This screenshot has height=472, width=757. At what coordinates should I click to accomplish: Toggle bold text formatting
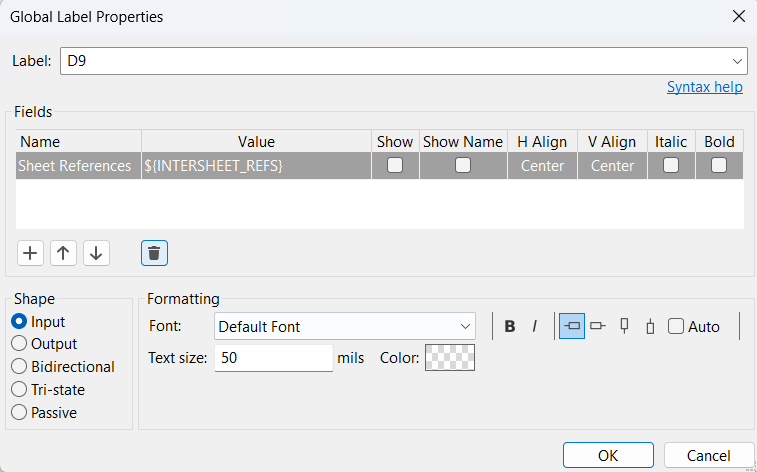tap(509, 326)
